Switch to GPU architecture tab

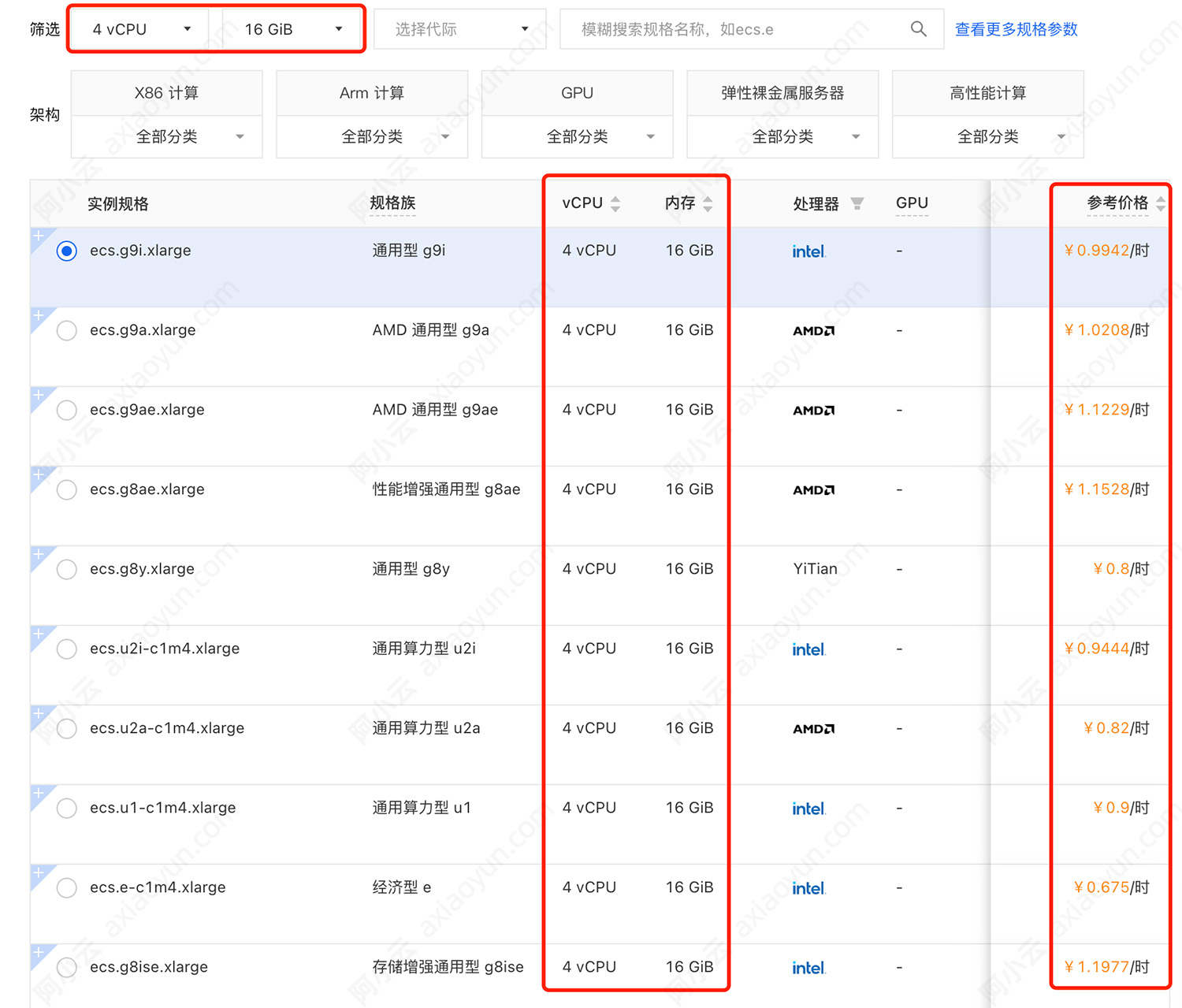pos(578,93)
